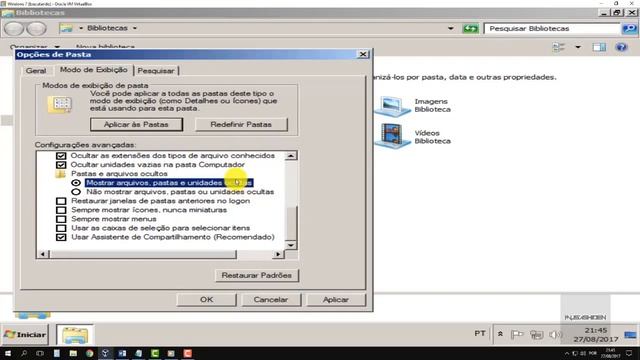Enable Sempre mostrar ícones, nunca miniaturas

click(61, 210)
